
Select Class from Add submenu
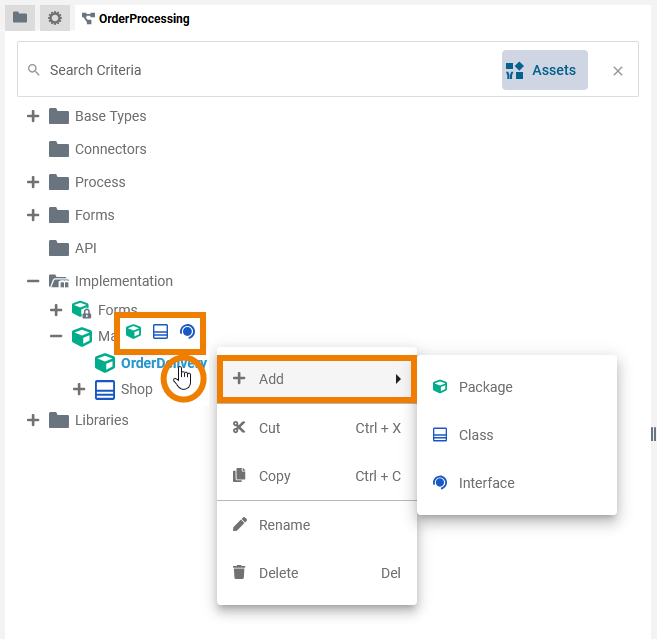(476, 435)
